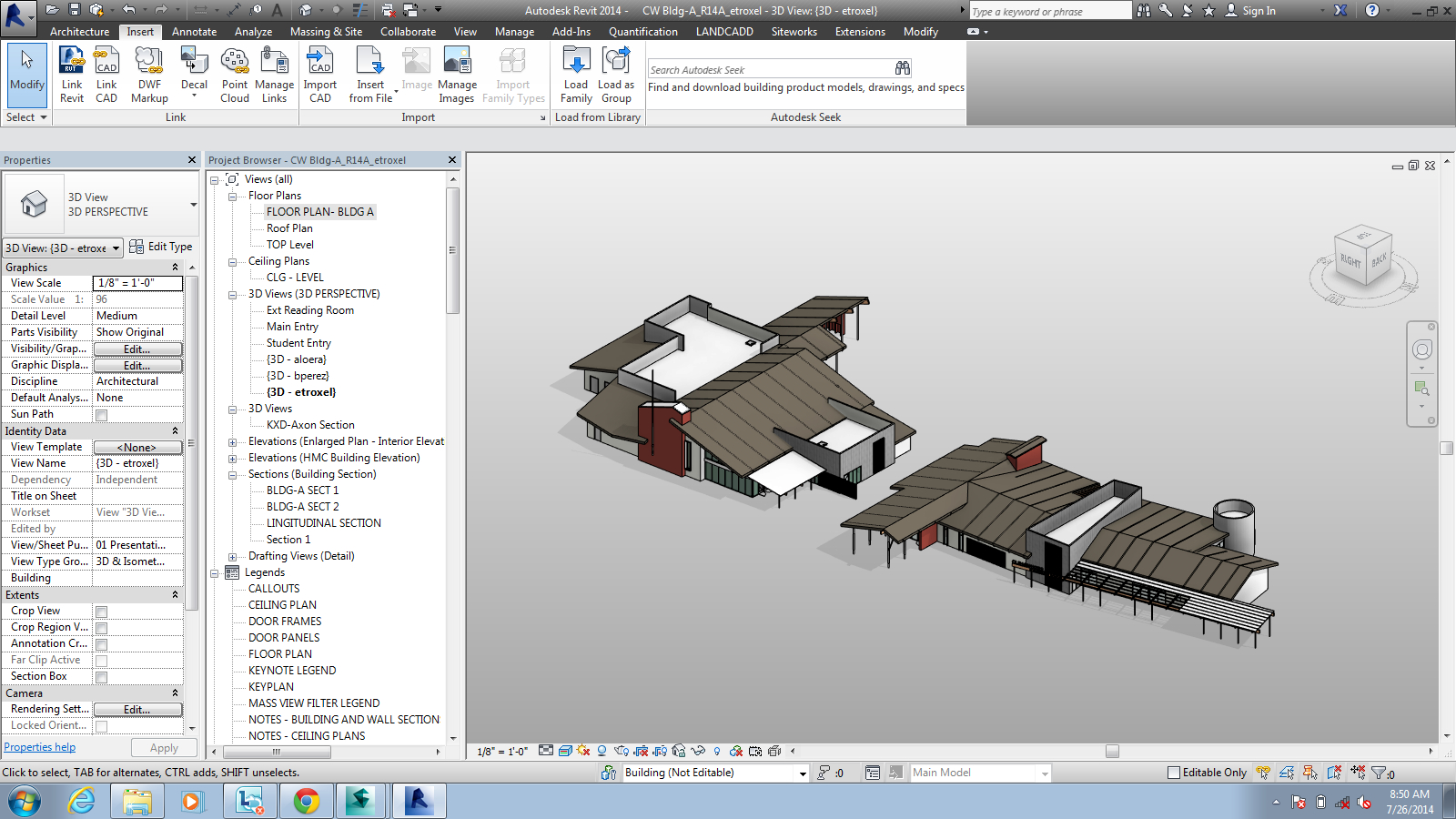Expand the Elevations (HMC Building Elevation) node
The image size is (1456, 819).
click(233, 458)
